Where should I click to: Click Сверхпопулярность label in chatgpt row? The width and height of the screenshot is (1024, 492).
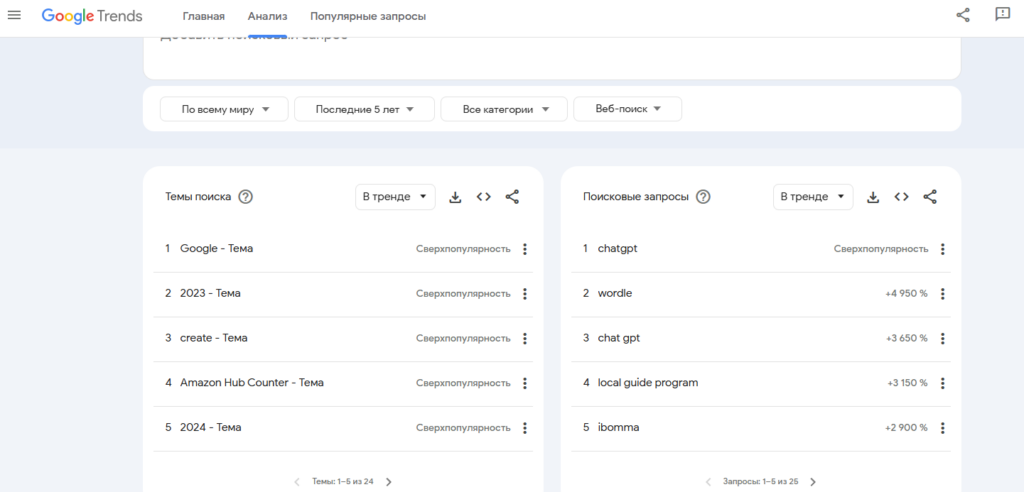click(881, 249)
